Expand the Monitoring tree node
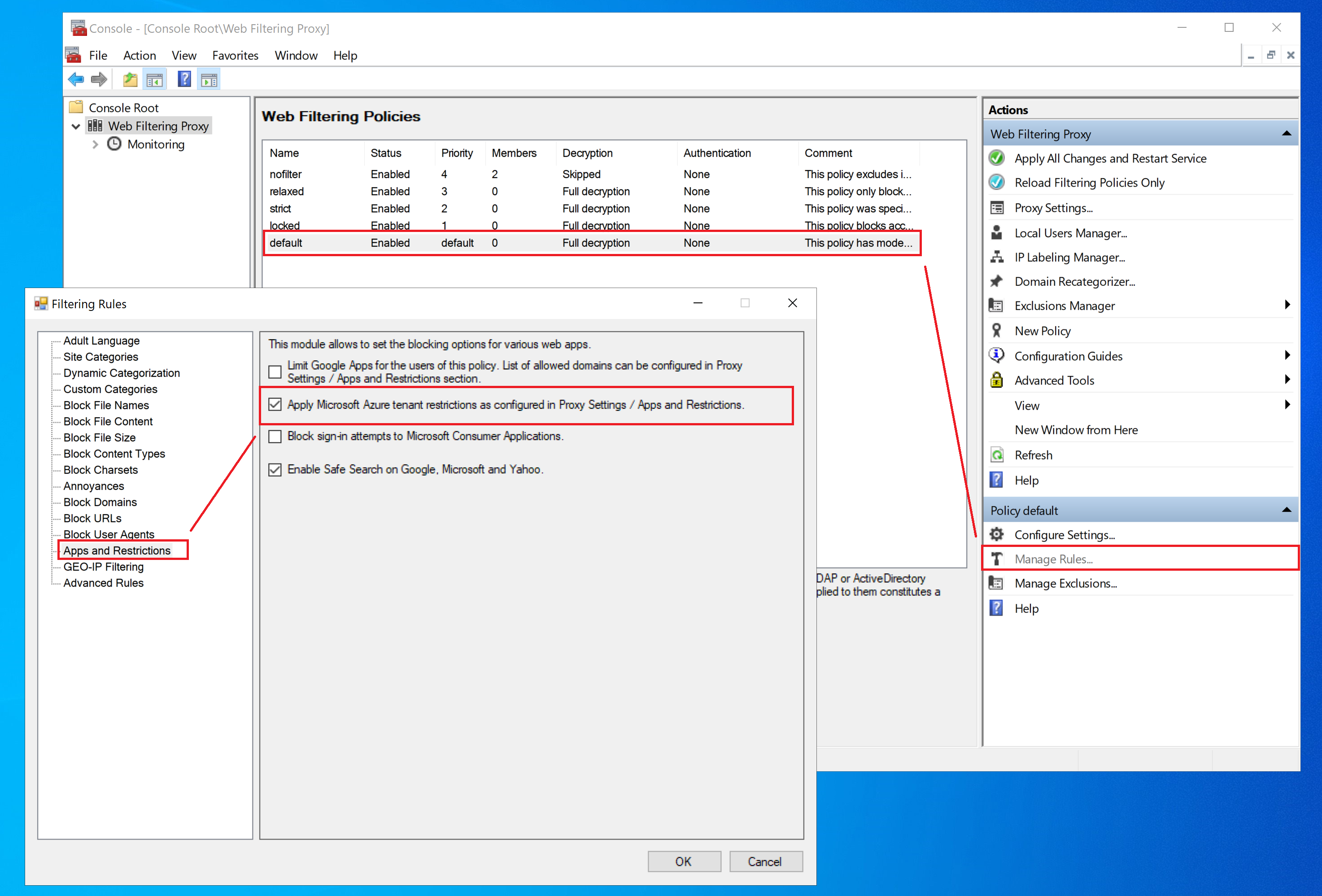Image resolution: width=1322 pixels, height=896 pixels. tap(95, 144)
